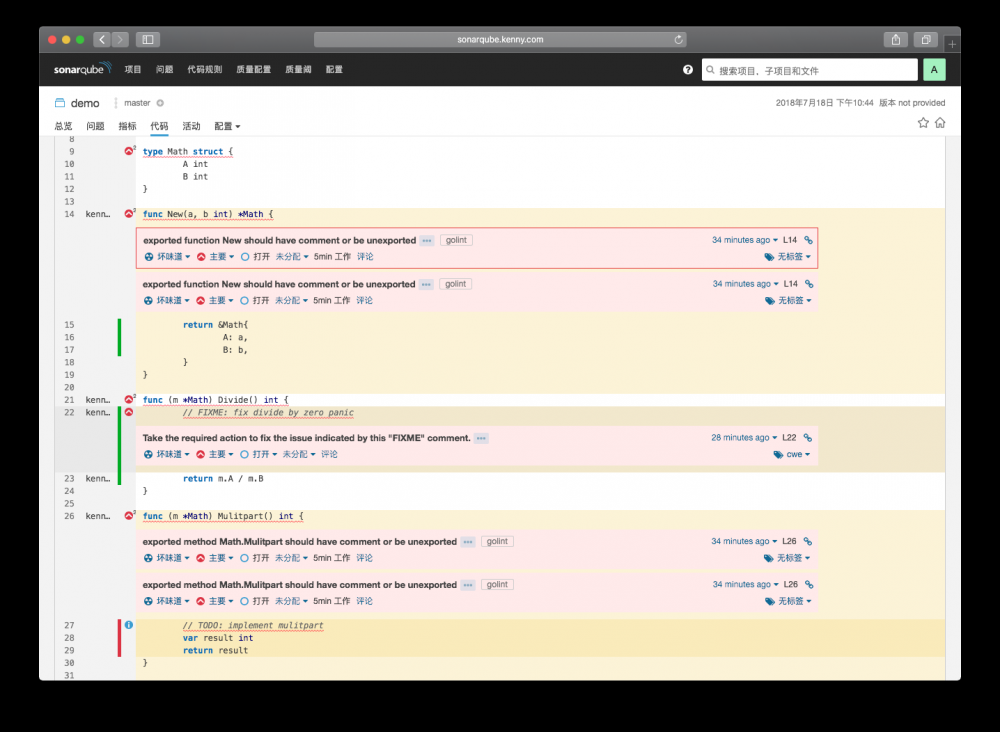Open the permalink icon for the L14 golint issue
Viewport: 1000px width, 732px height.
pos(808,240)
